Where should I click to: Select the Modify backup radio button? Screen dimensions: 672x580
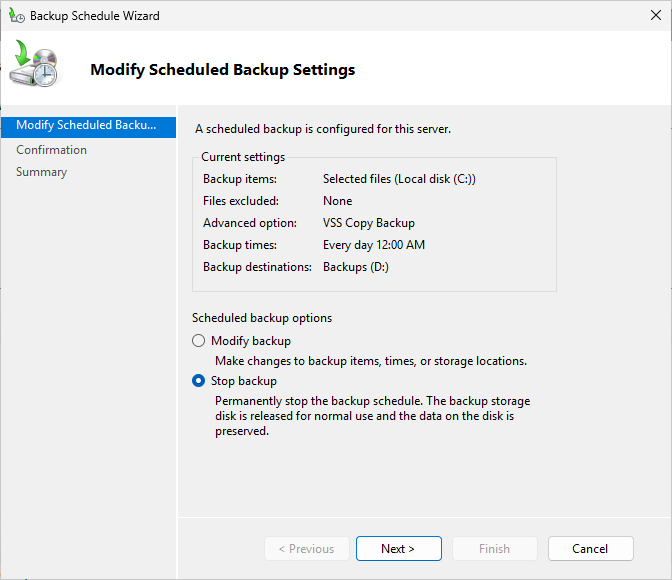[x=198, y=341]
